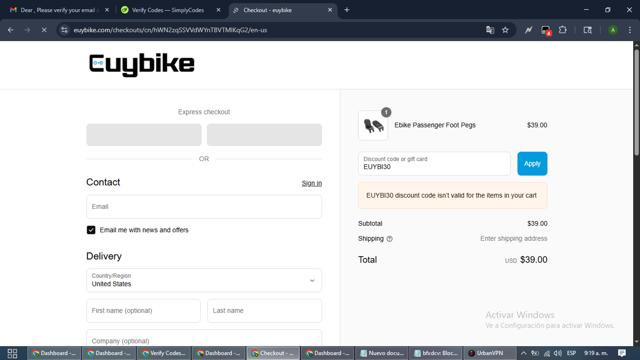
Task: Click the ESP language indicator
Action: point(571,353)
